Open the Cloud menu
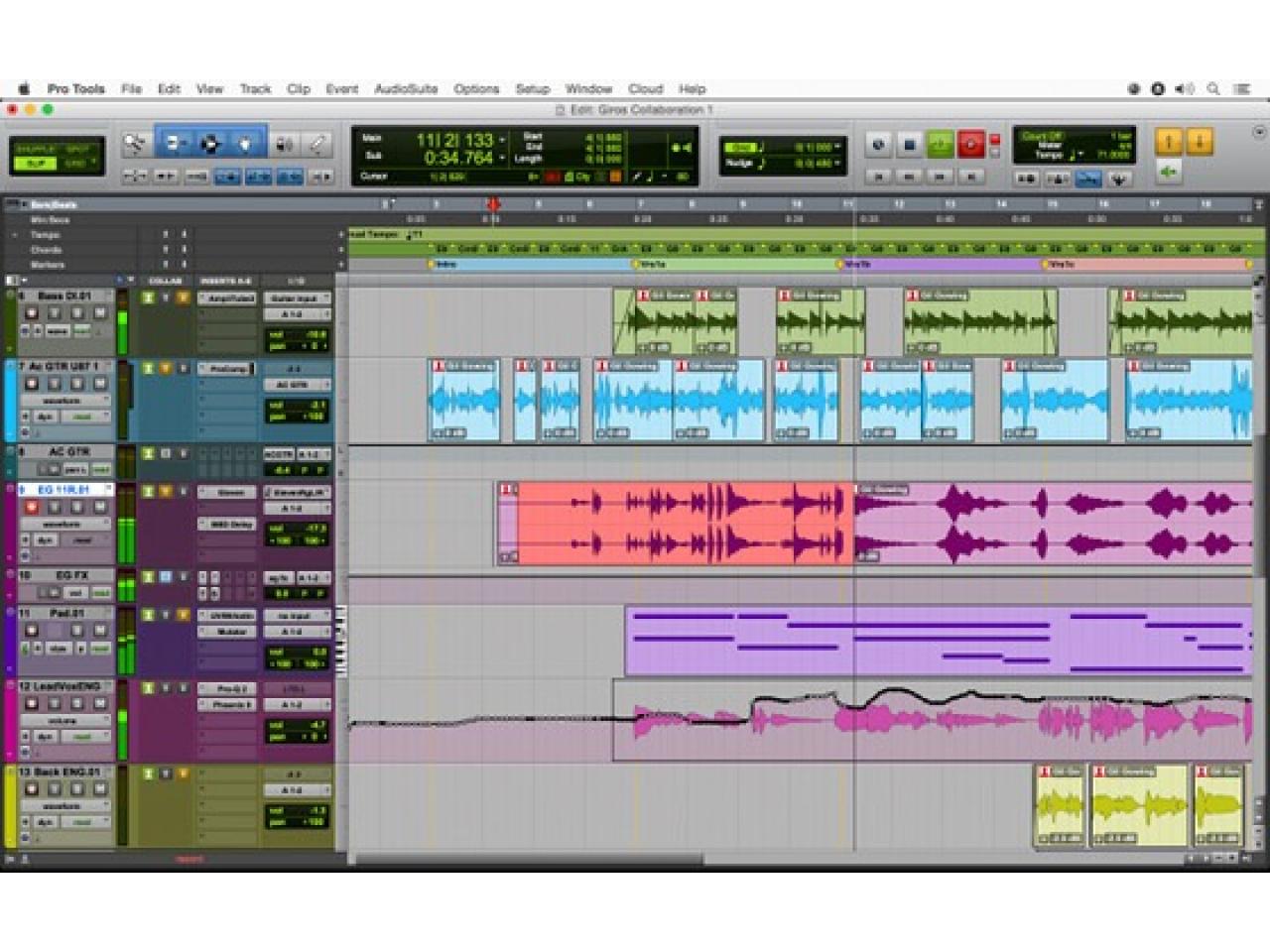 point(645,89)
